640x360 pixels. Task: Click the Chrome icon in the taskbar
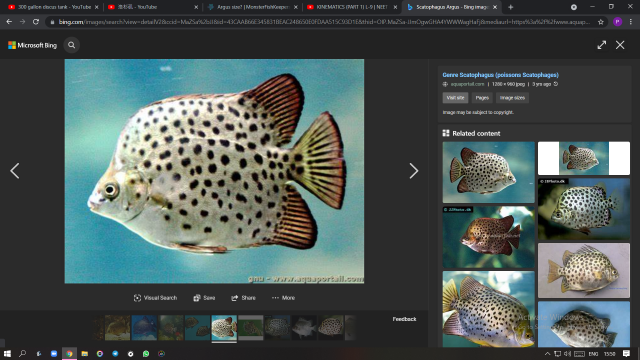click(x=69, y=354)
